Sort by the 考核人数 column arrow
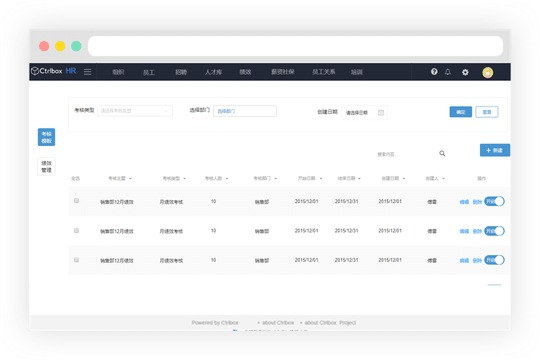Screen dimensions: 540x360 click(227, 178)
